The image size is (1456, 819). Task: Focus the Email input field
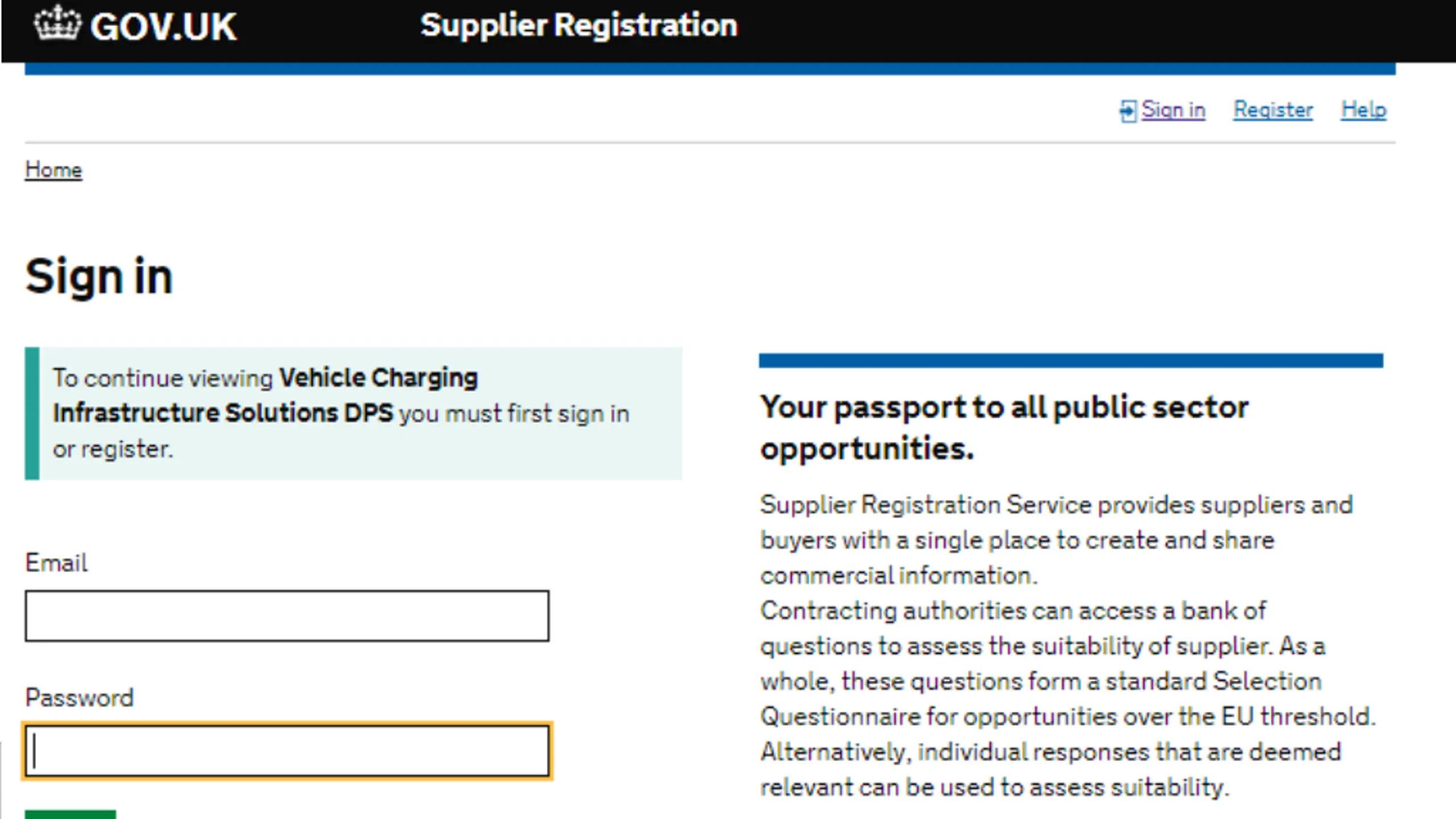pyautogui.click(x=287, y=616)
